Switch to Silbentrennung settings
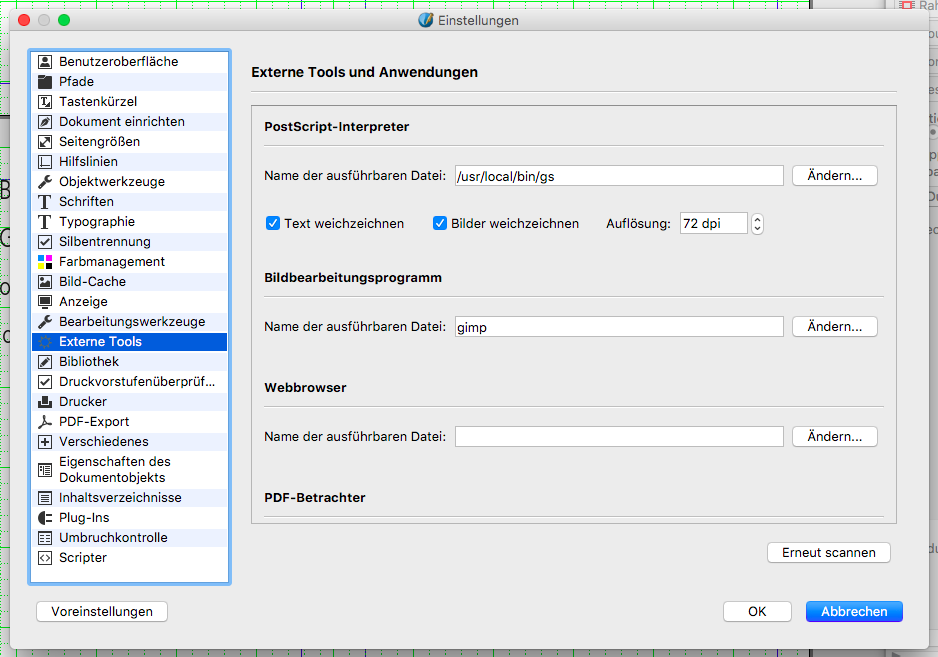Screen dimensions: 938x657 pos(104,242)
